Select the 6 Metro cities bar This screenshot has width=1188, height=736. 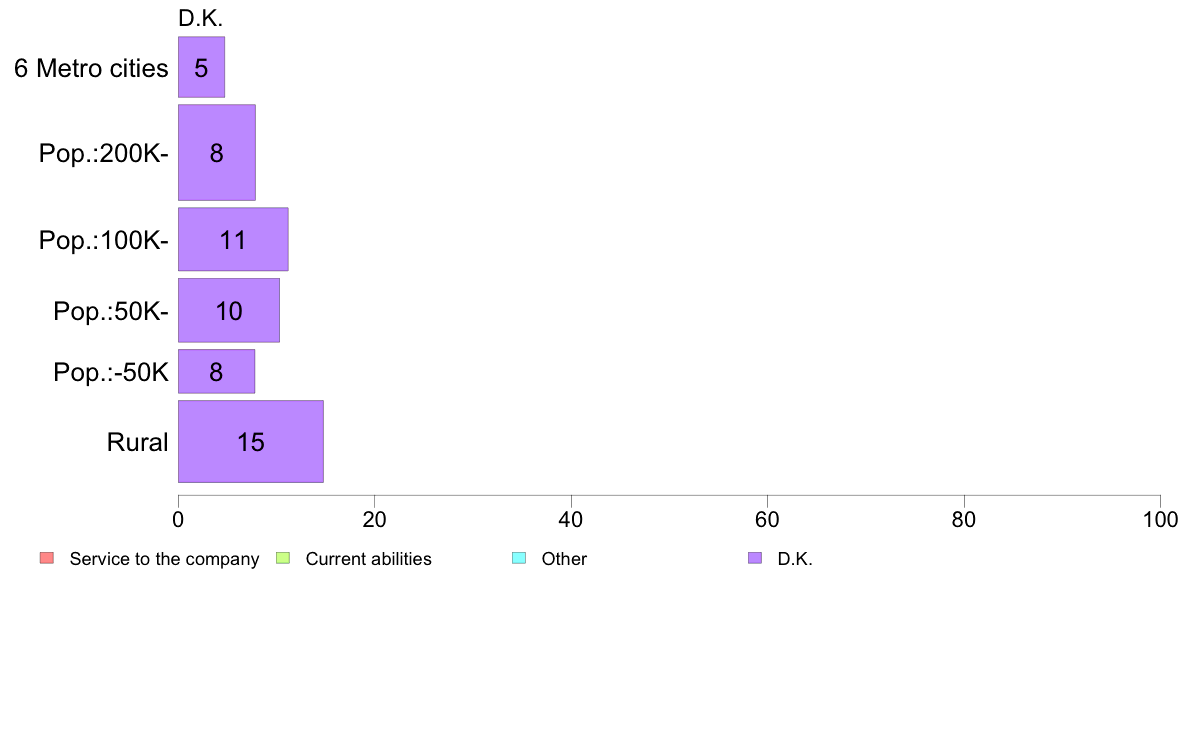[201, 68]
